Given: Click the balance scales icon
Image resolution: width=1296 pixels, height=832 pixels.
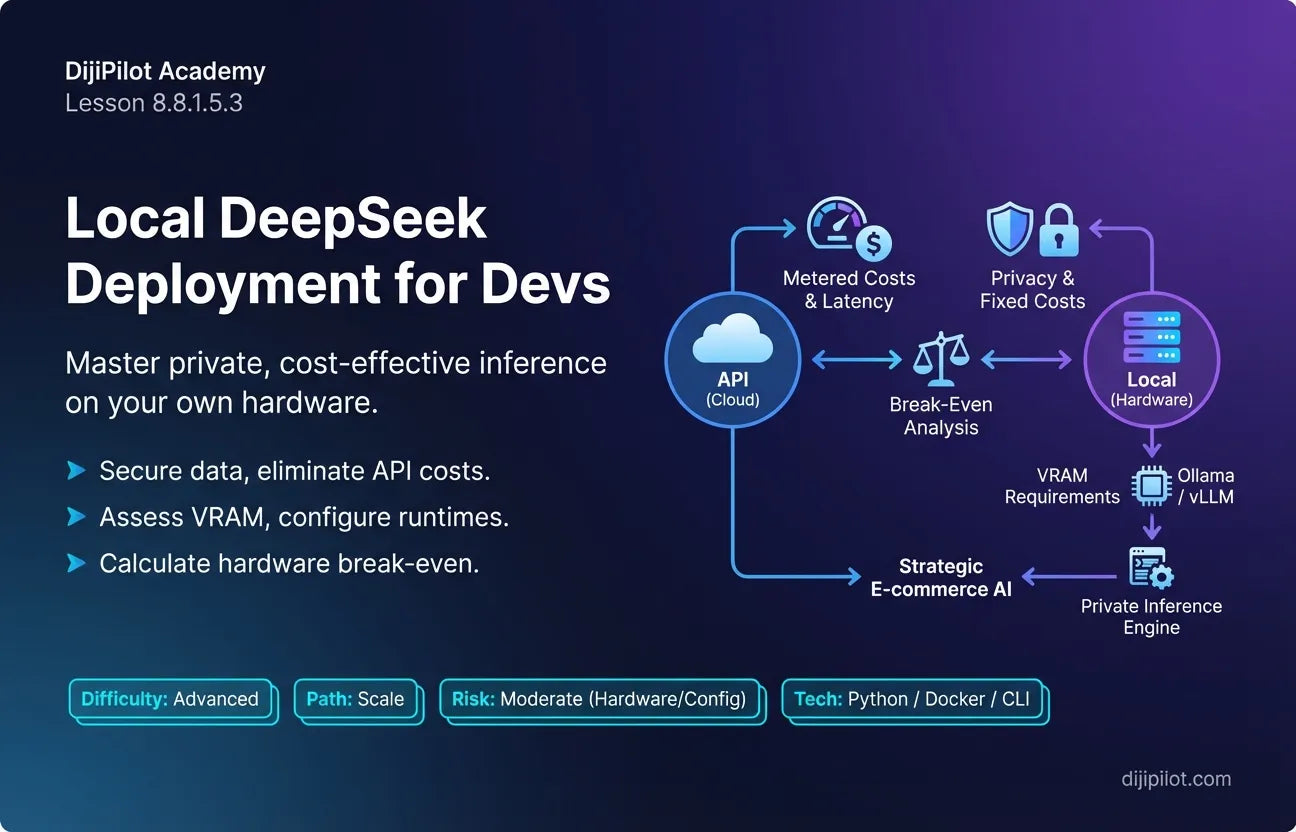Looking at the screenshot, I should coord(941,358).
